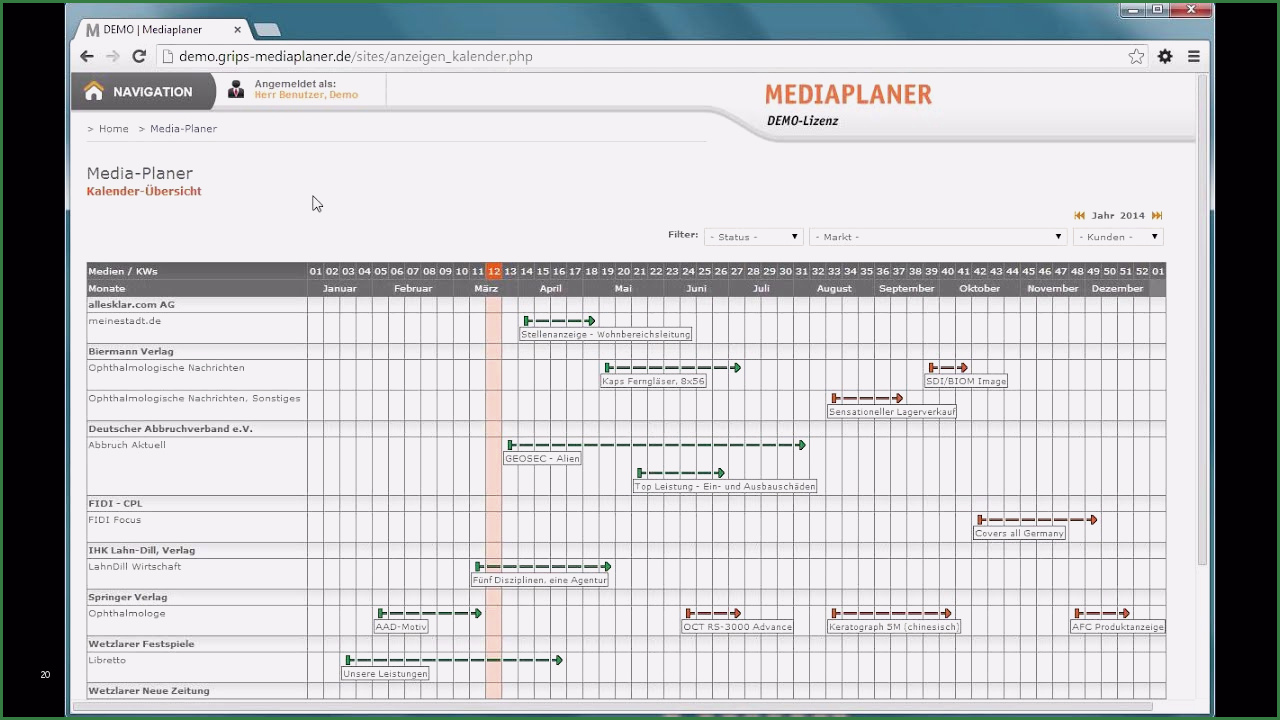This screenshot has width=1280, height=720.
Task: Follow the Home breadcrumb link
Action: coord(113,129)
